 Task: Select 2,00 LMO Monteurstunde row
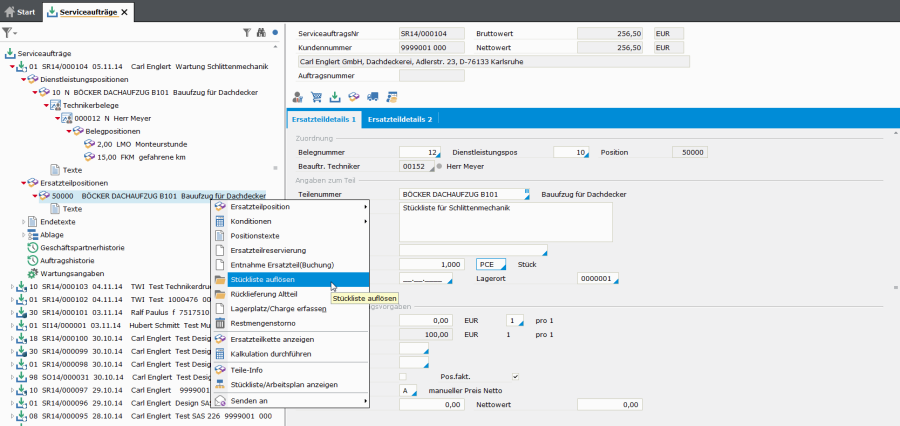tap(135, 144)
